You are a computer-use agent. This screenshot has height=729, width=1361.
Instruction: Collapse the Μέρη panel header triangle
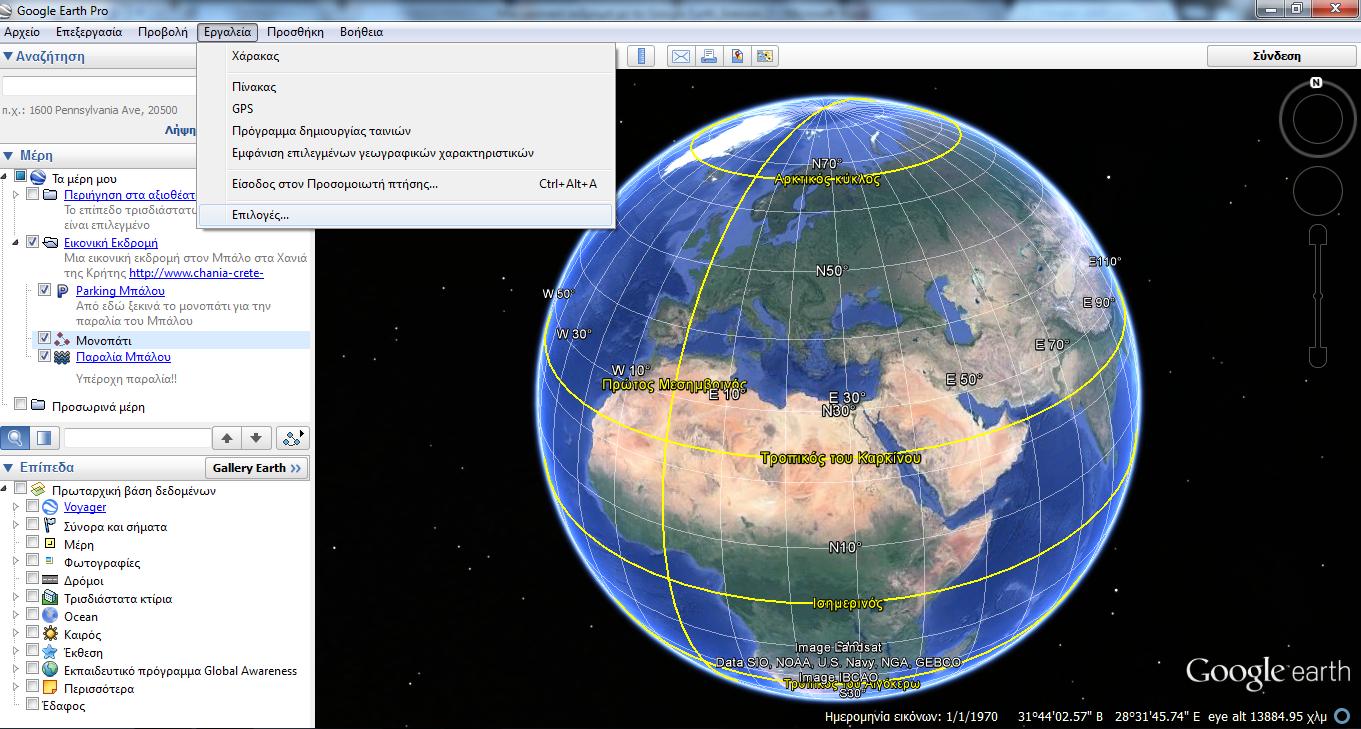[x=8, y=155]
